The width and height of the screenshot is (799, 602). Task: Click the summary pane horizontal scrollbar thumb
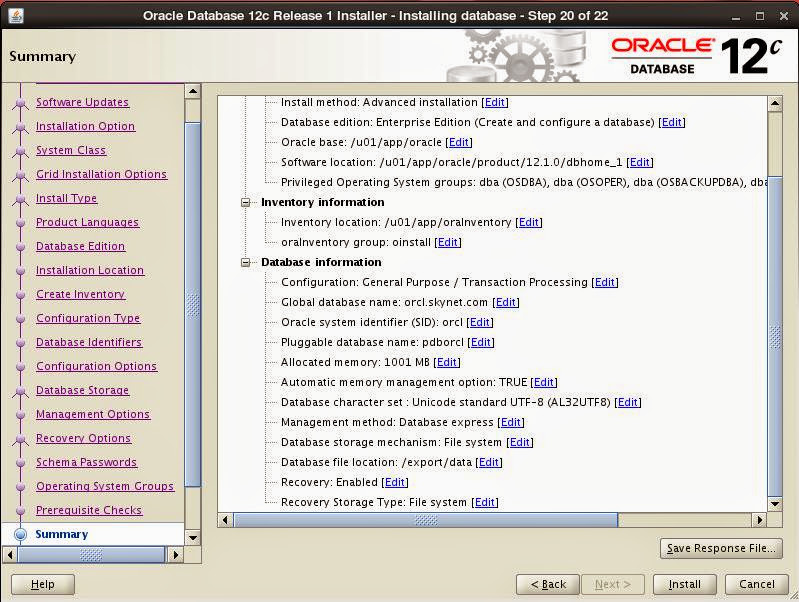point(425,520)
